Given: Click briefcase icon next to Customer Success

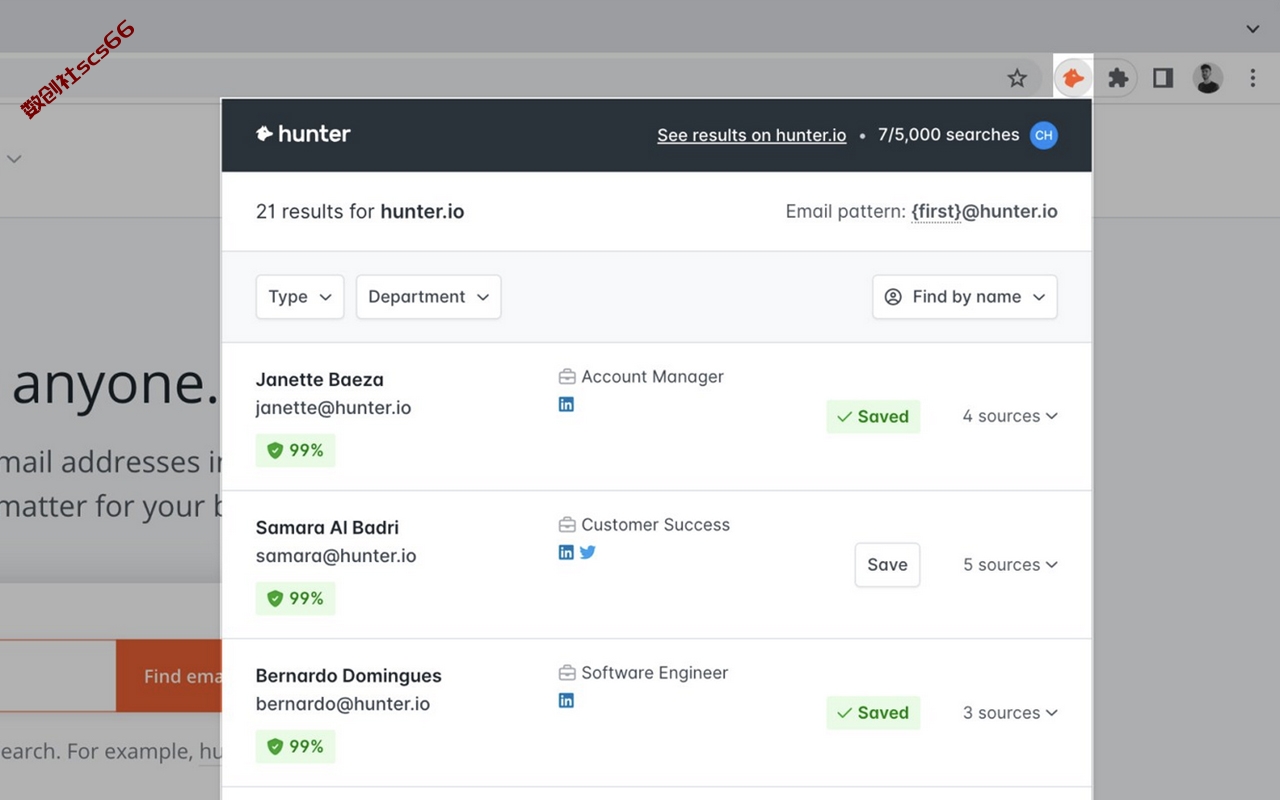Looking at the screenshot, I should [567, 525].
